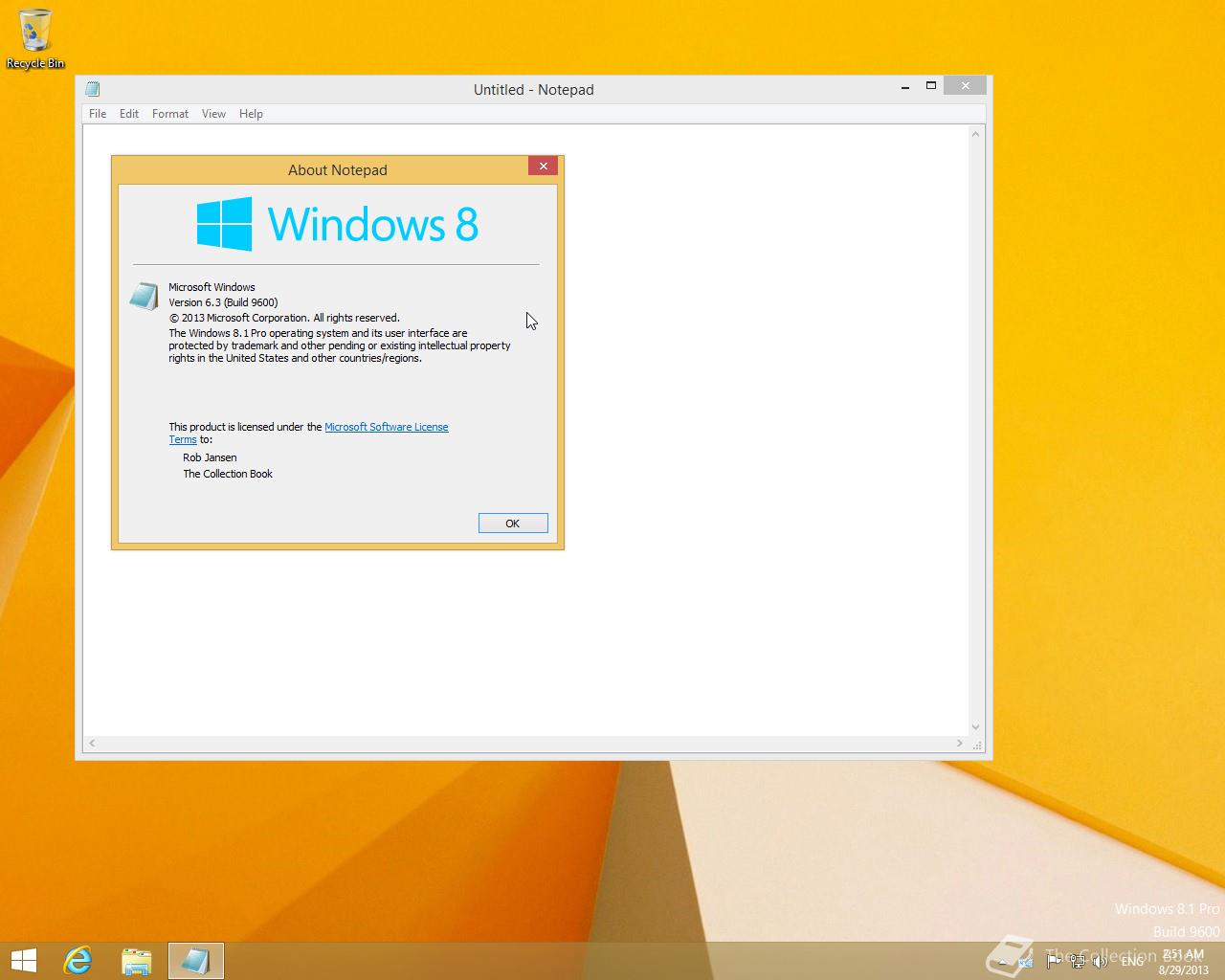Open the Format menu
1225x980 pixels.
pos(170,114)
